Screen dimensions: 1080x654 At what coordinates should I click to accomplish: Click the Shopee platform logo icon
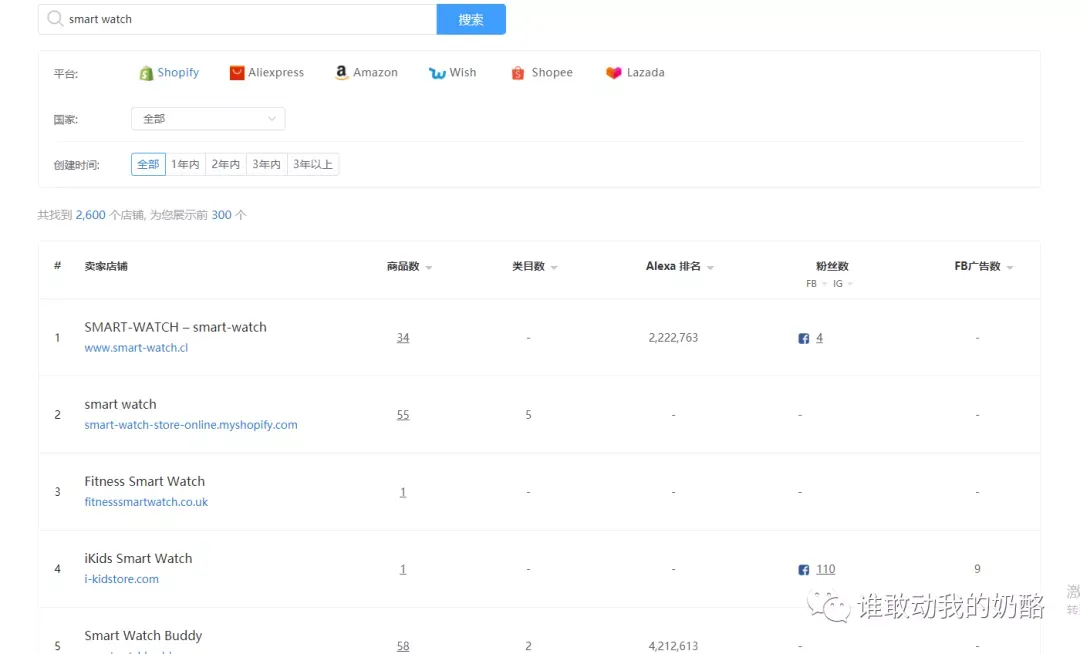518,73
